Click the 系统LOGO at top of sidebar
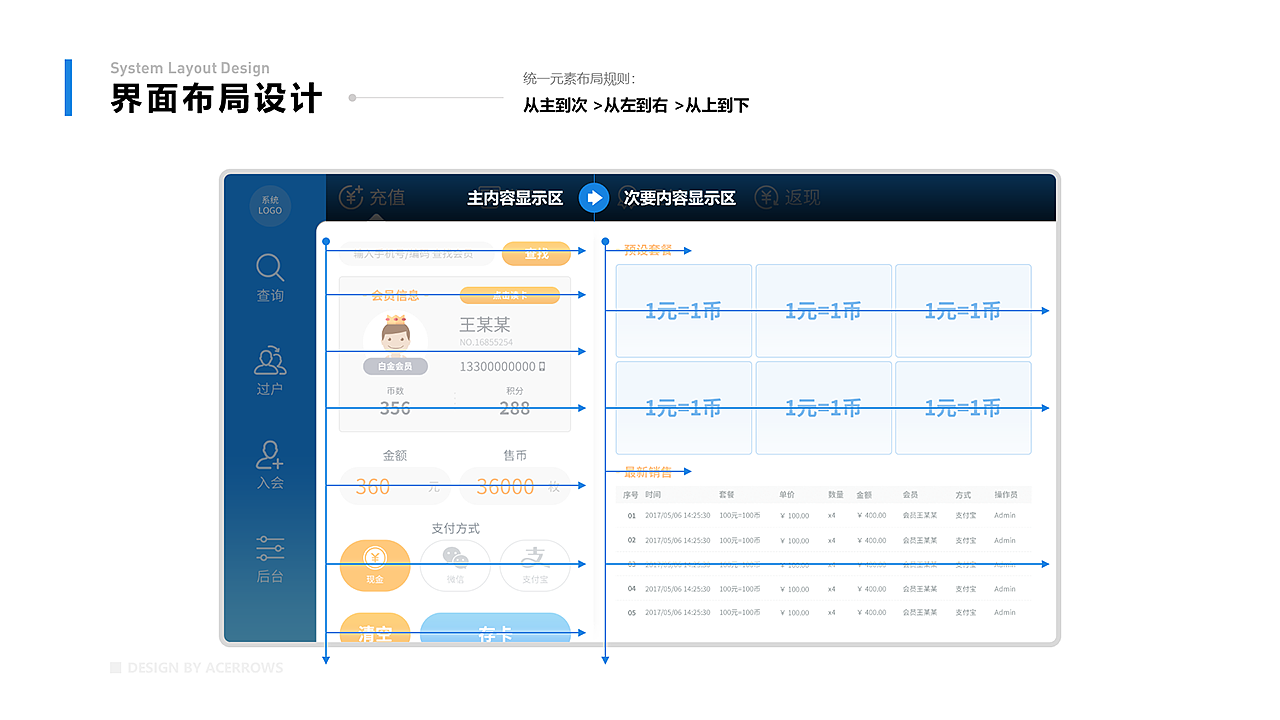Screen dimensions: 1280x720 pyautogui.click(x=269, y=206)
